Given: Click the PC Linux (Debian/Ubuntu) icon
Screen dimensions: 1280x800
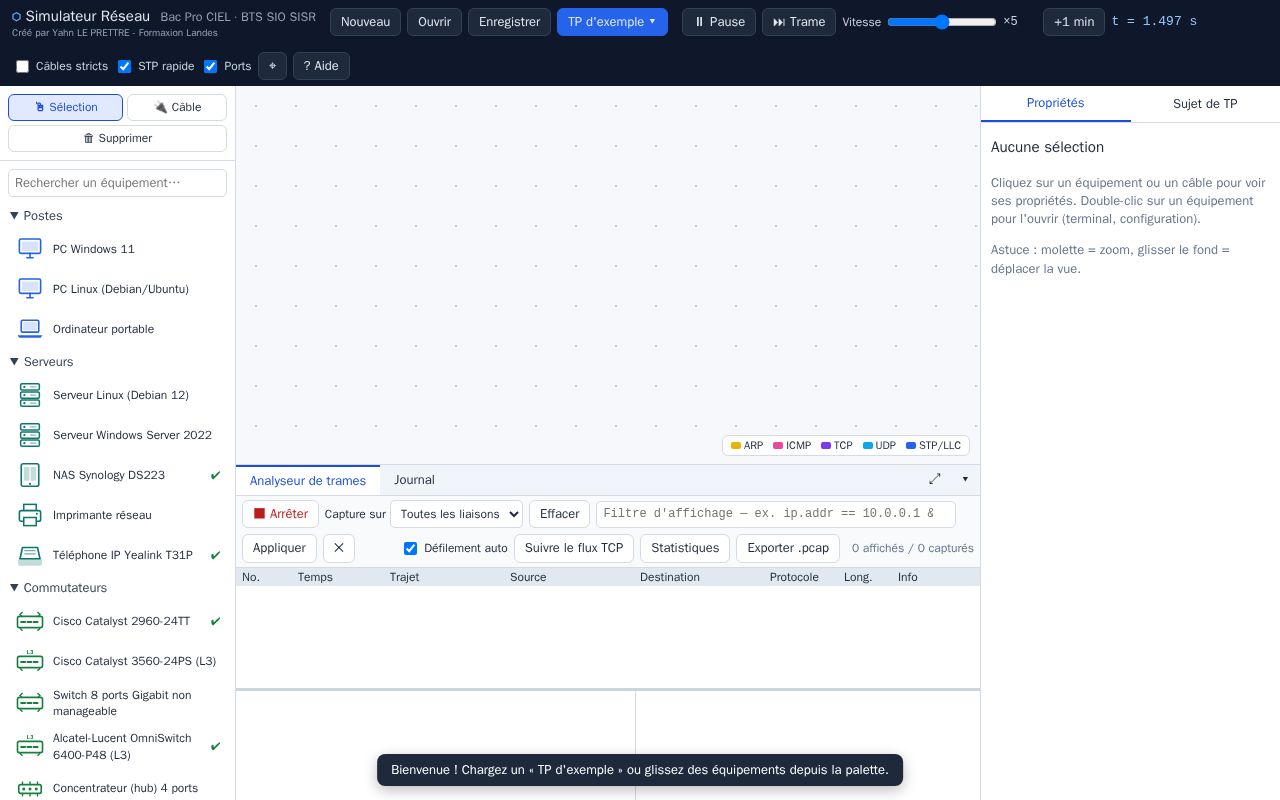Looking at the screenshot, I should tap(30, 289).
